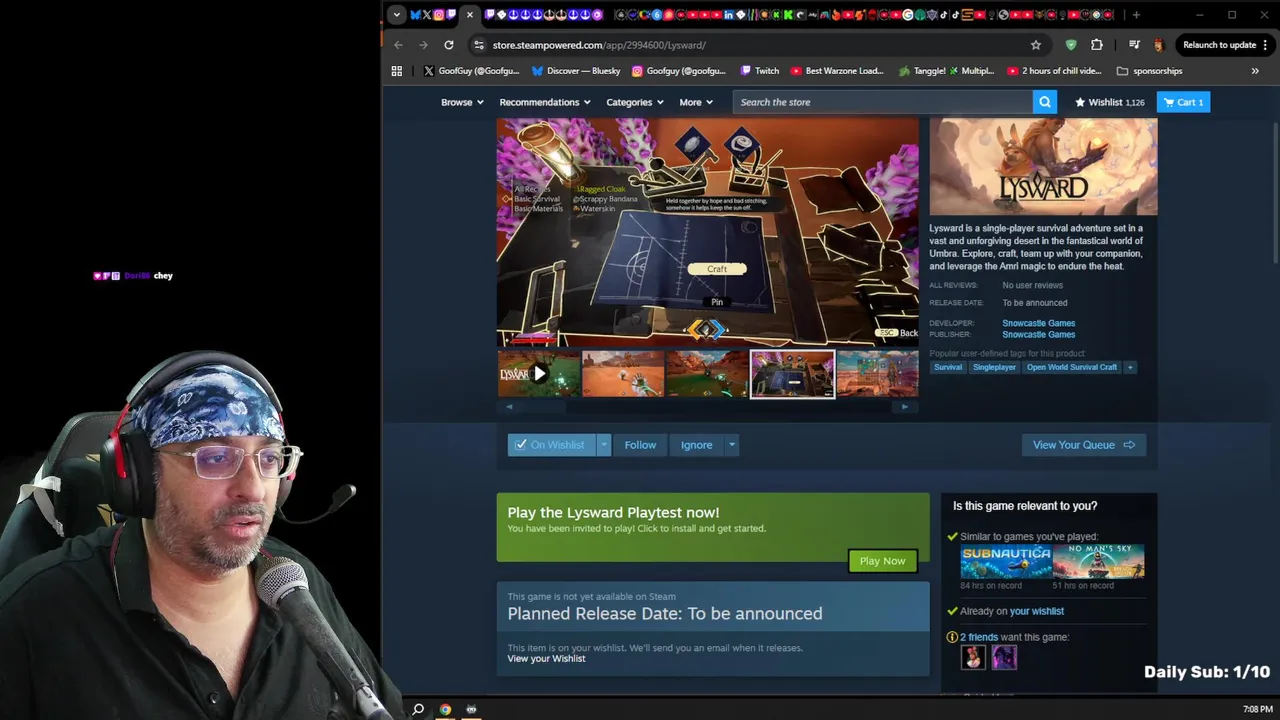Open a new browser tab
Viewport: 1280px width, 720px height.
[x=1136, y=15]
